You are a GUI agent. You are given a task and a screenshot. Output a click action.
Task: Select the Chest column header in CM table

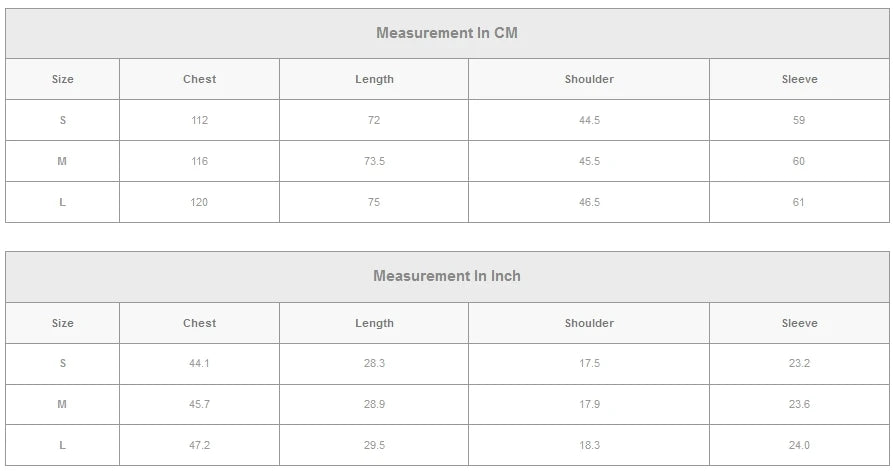pyautogui.click(x=199, y=79)
